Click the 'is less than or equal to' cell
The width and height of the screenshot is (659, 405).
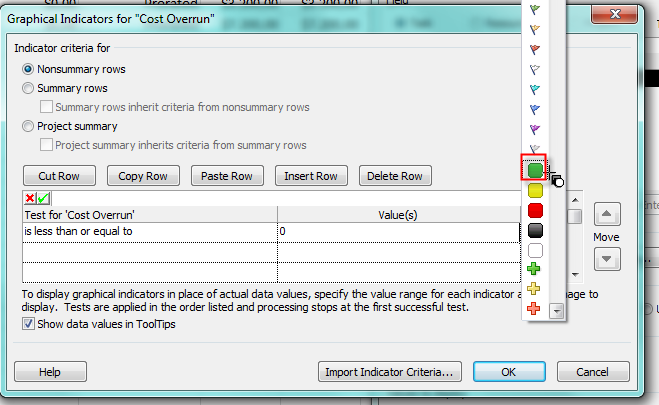(x=148, y=231)
